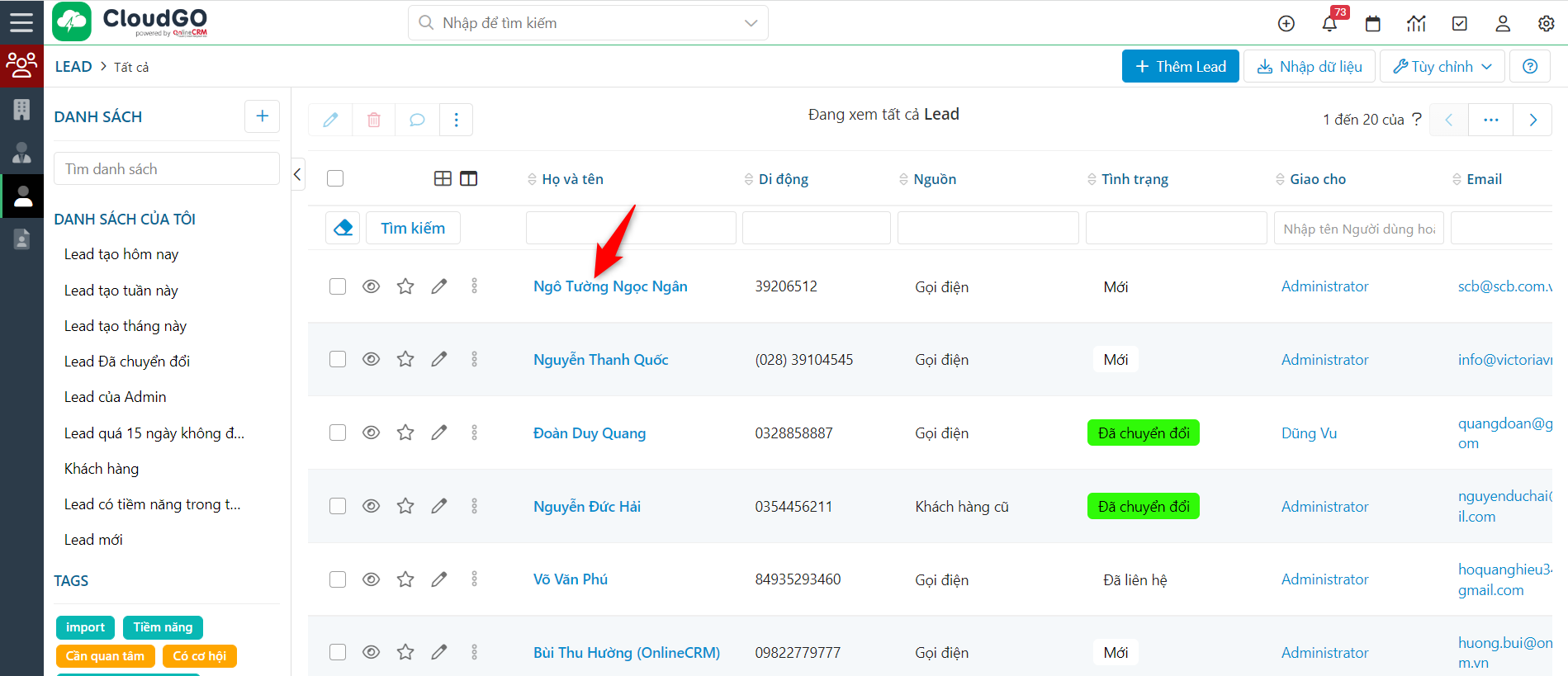Image resolution: width=1568 pixels, height=676 pixels.
Task: Open the global search dropdown arrow
Action: point(751,23)
